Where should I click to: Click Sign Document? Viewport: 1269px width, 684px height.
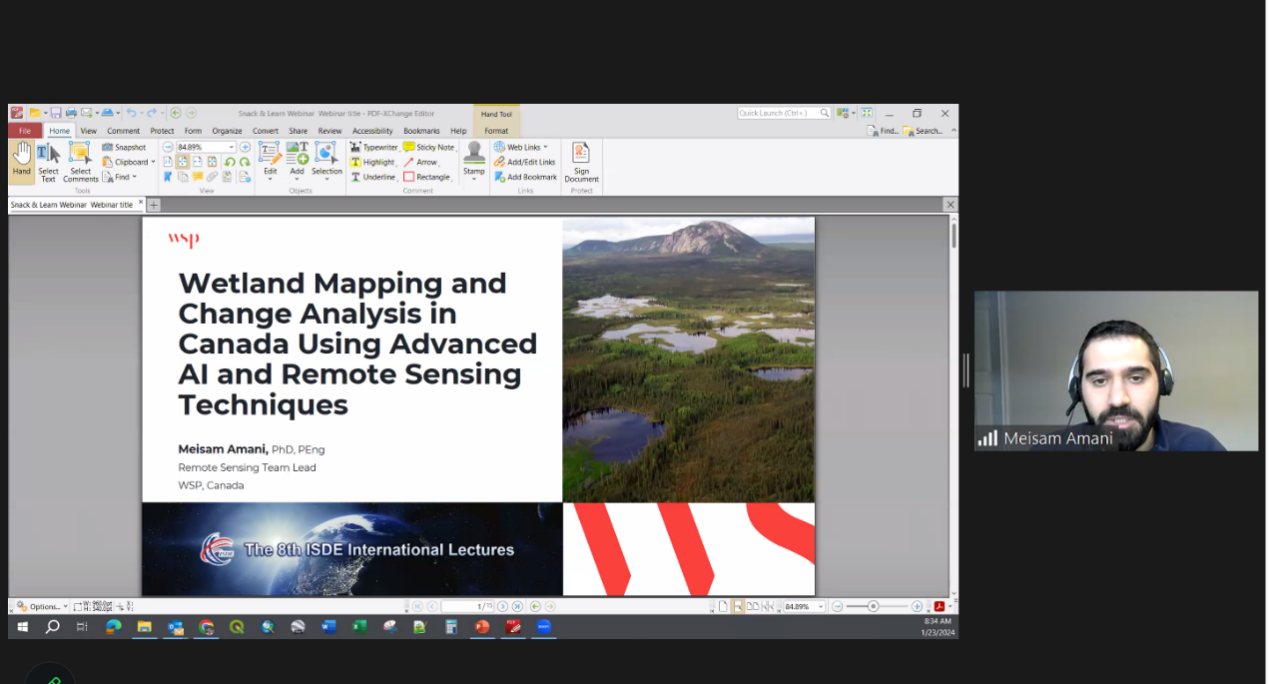581,162
